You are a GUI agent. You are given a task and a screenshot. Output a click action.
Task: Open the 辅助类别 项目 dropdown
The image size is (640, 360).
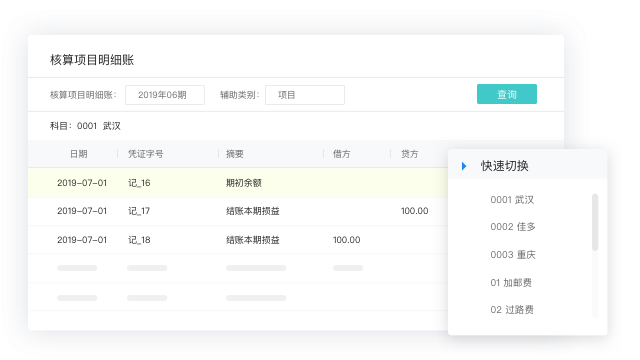point(305,95)
